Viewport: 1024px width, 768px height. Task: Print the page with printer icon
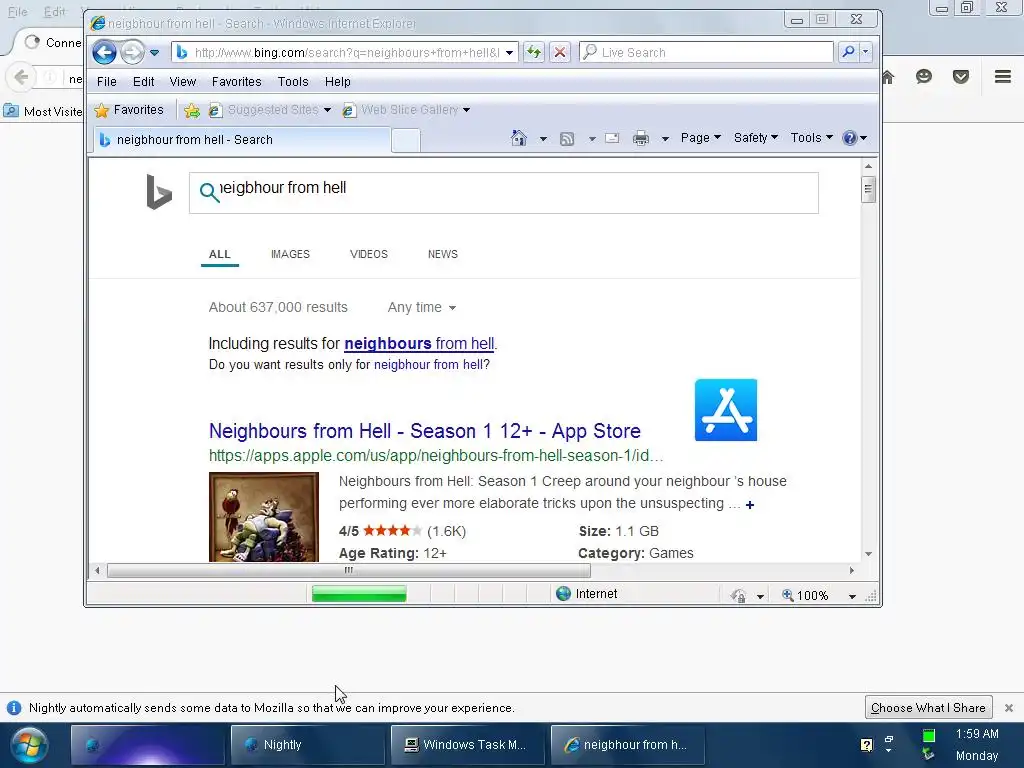pyautogui.click(x=641, y=138)
